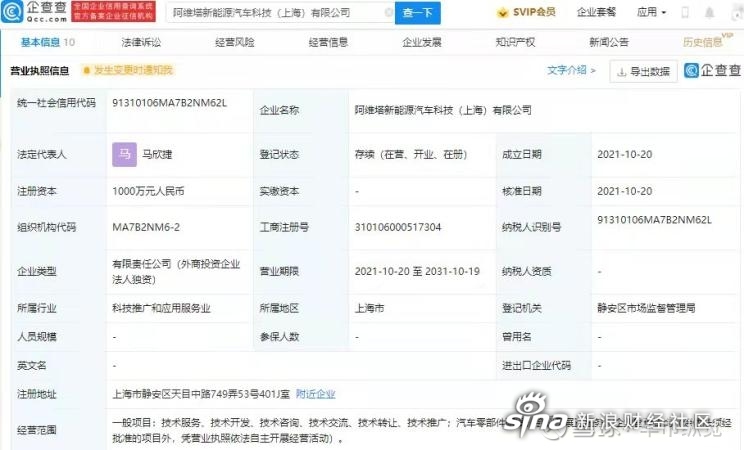Open 文字介绍 link
The height and width of the screenshot is (450, 744).
pos(571,70)
